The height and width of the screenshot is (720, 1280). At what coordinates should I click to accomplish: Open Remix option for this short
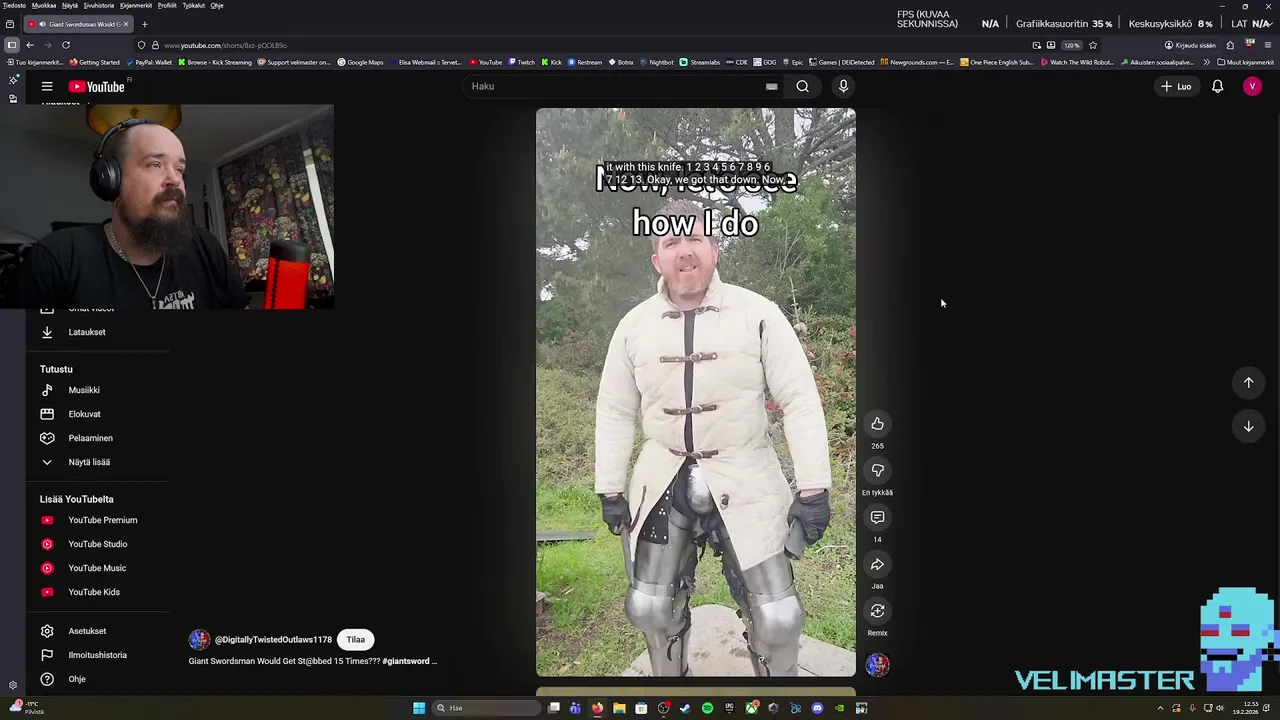pyautogui.click(x=877, y=611)
